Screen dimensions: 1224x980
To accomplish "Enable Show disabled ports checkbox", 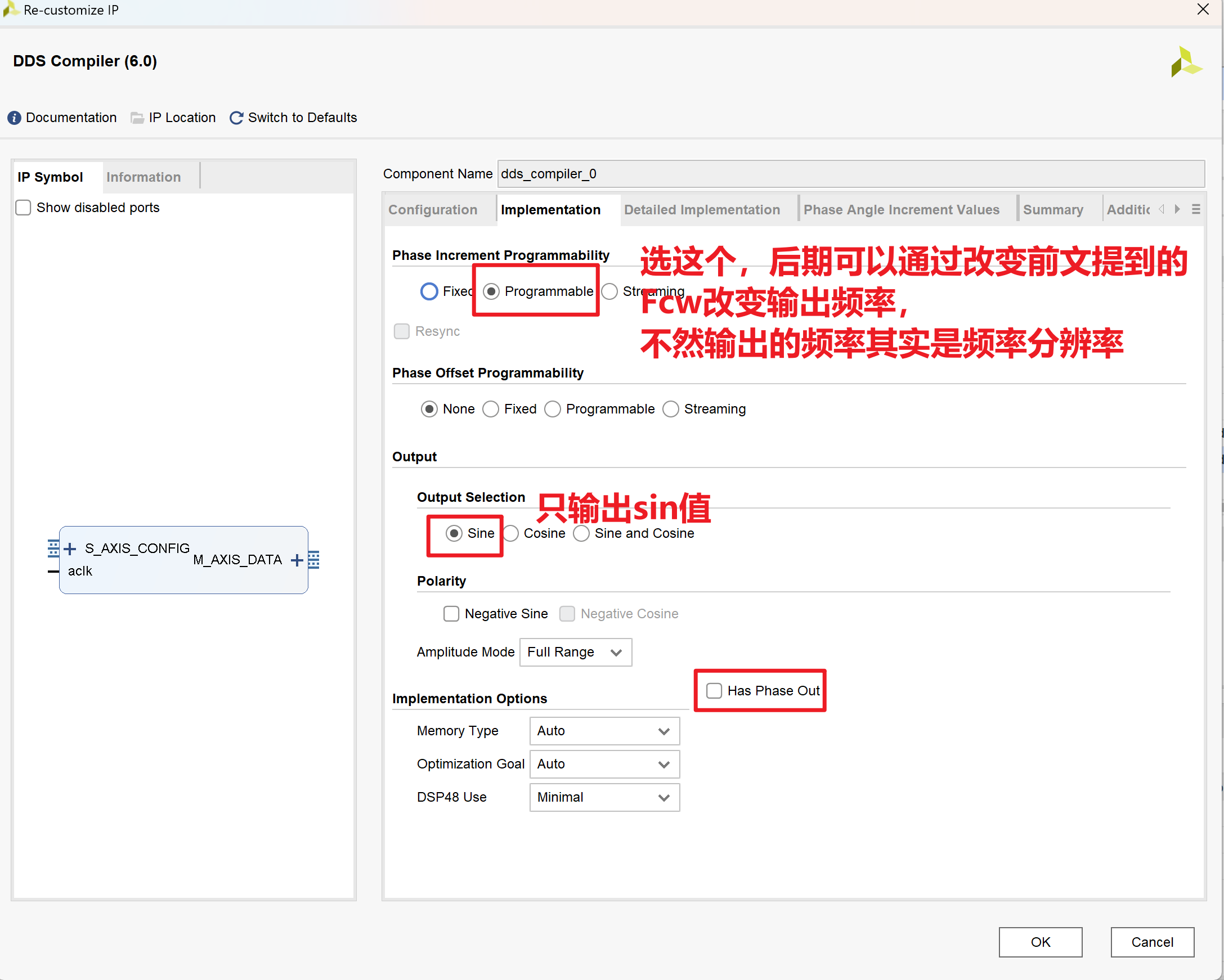I will pos(23,208).
